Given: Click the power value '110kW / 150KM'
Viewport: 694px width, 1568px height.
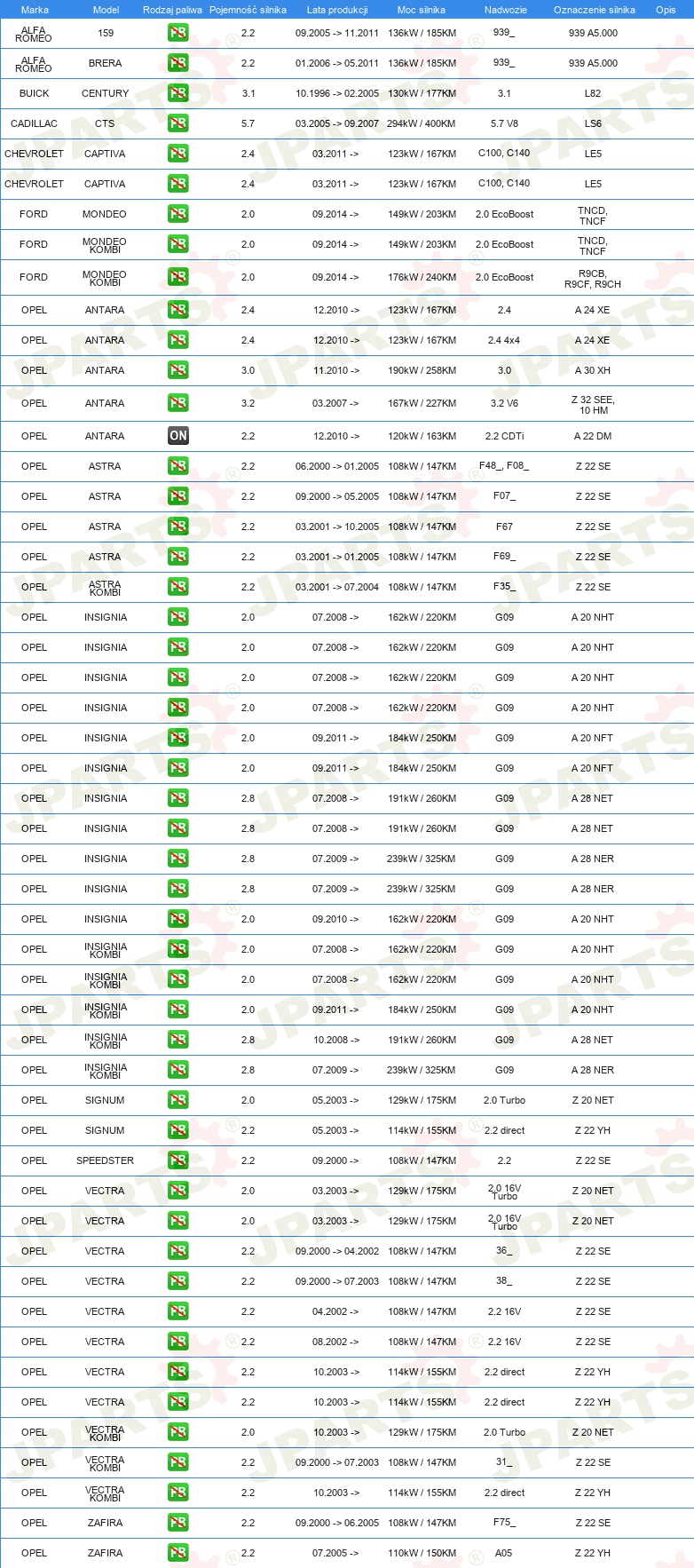Looking at the screenshot, I should [x=422, y=1553].
